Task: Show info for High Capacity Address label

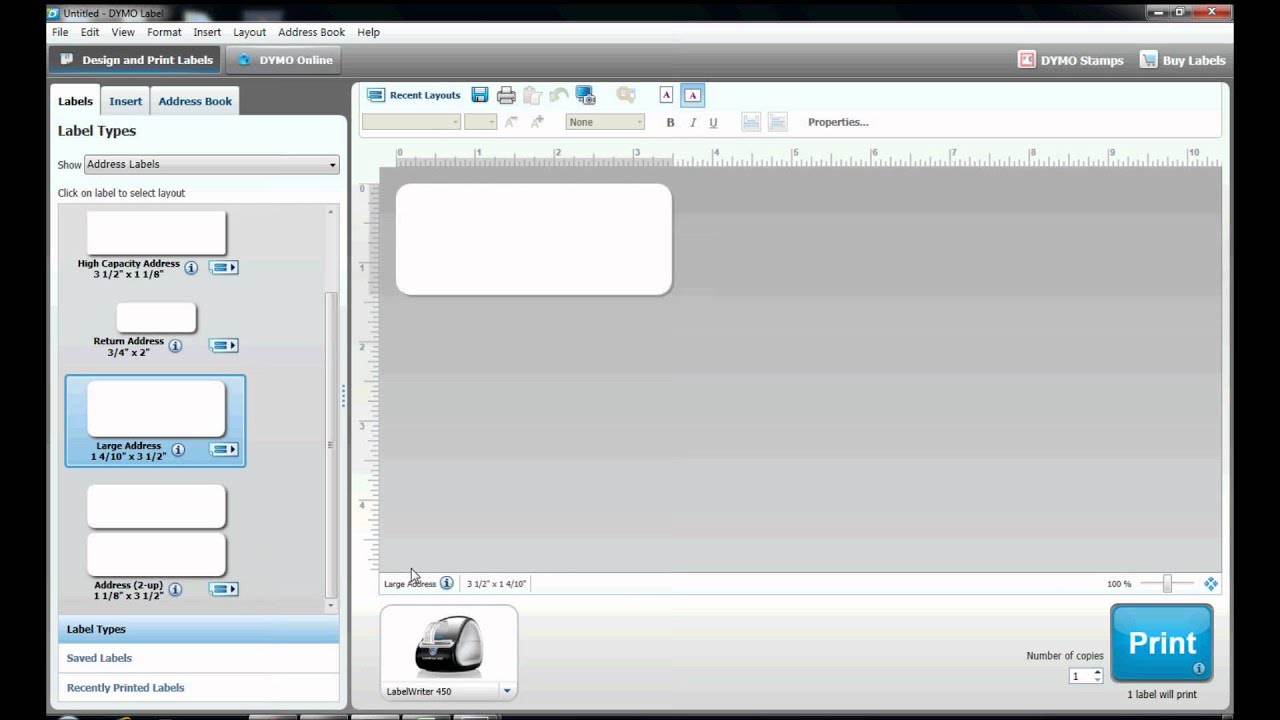Action: (191, 267)
